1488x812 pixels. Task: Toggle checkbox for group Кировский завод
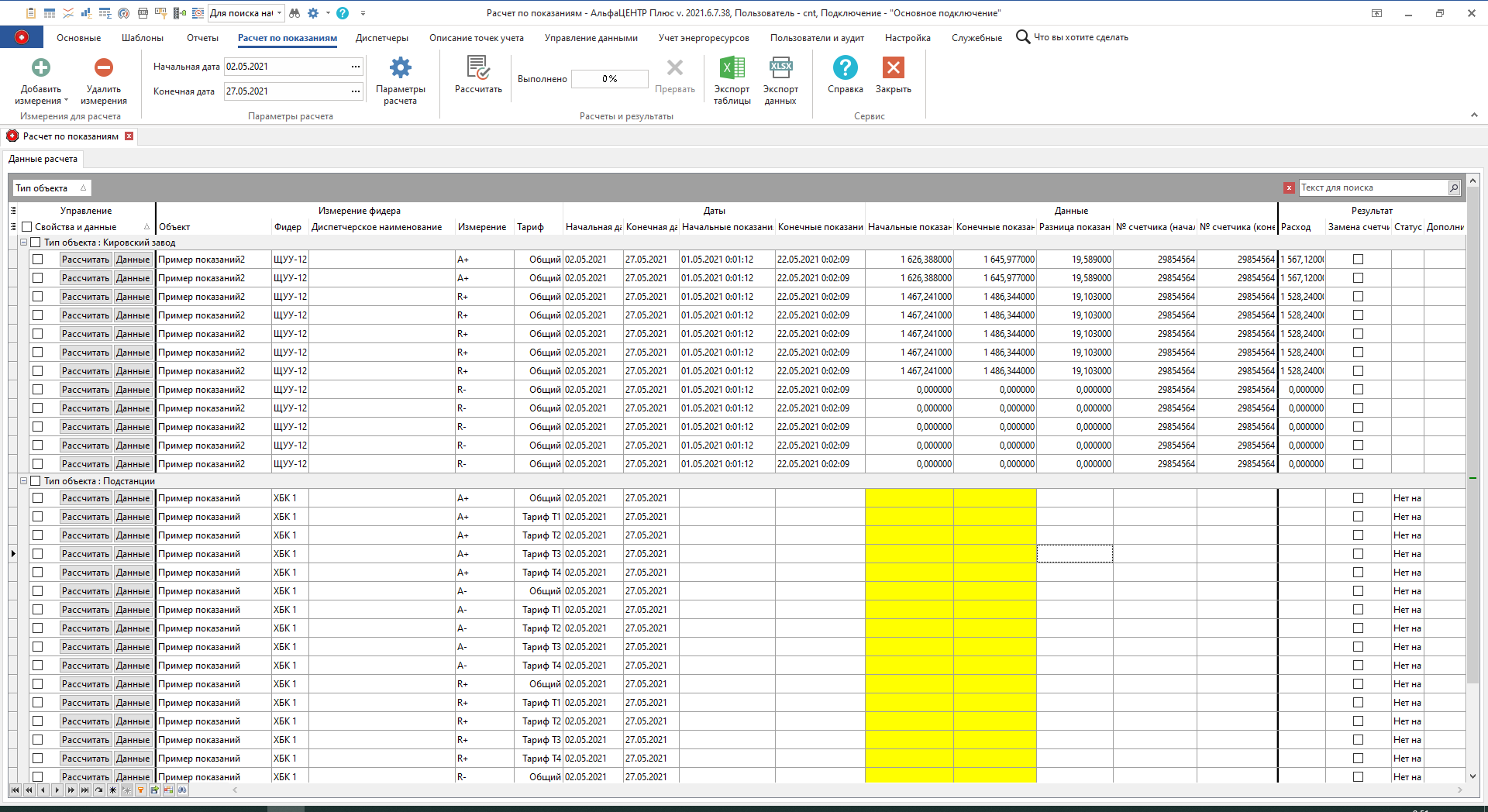[36, 243]
